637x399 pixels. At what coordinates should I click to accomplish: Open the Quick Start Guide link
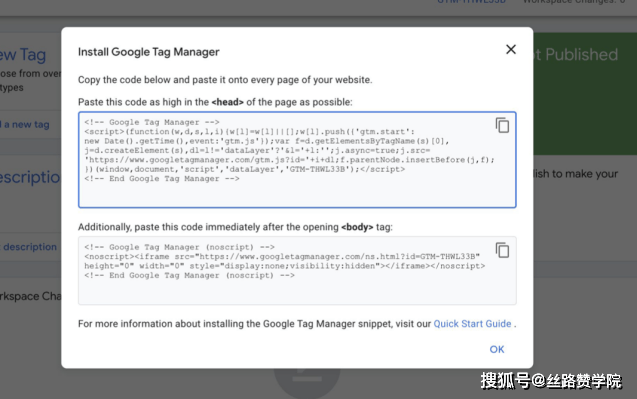pyautogui.click(x=472, y=324)
